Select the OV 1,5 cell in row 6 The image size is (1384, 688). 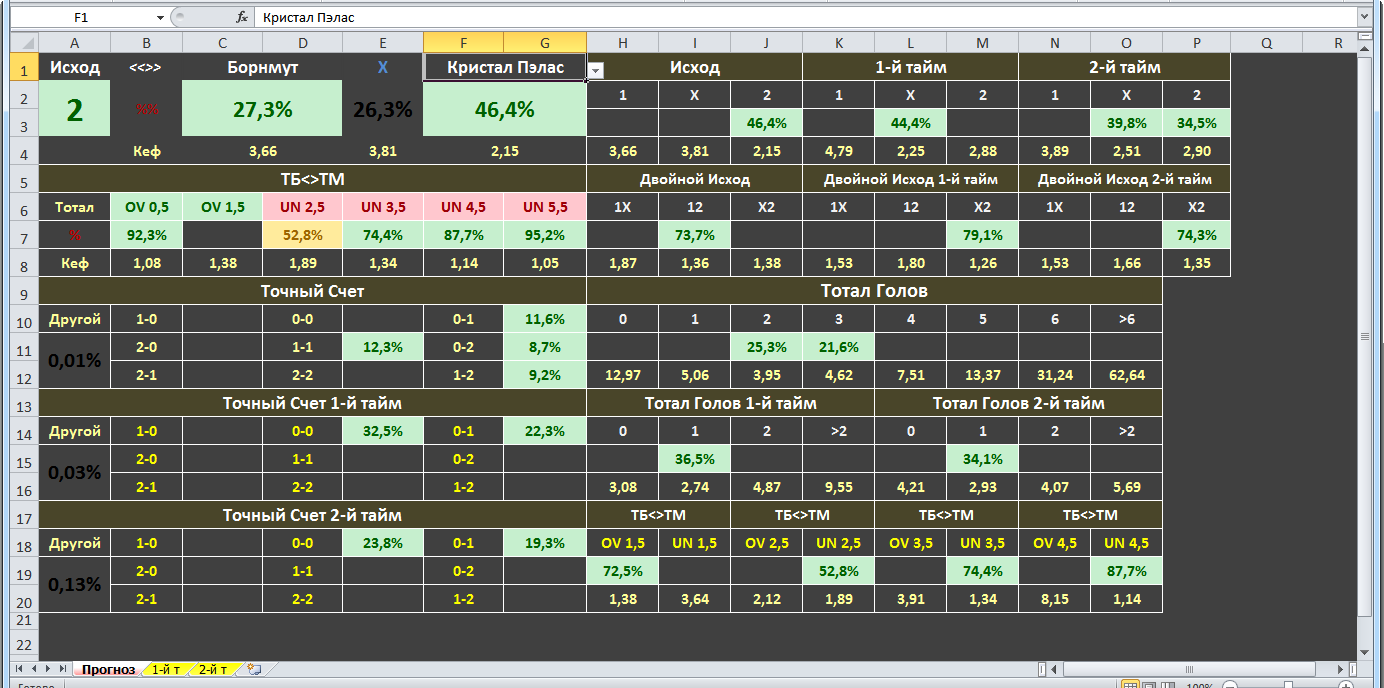click(223, 208)
